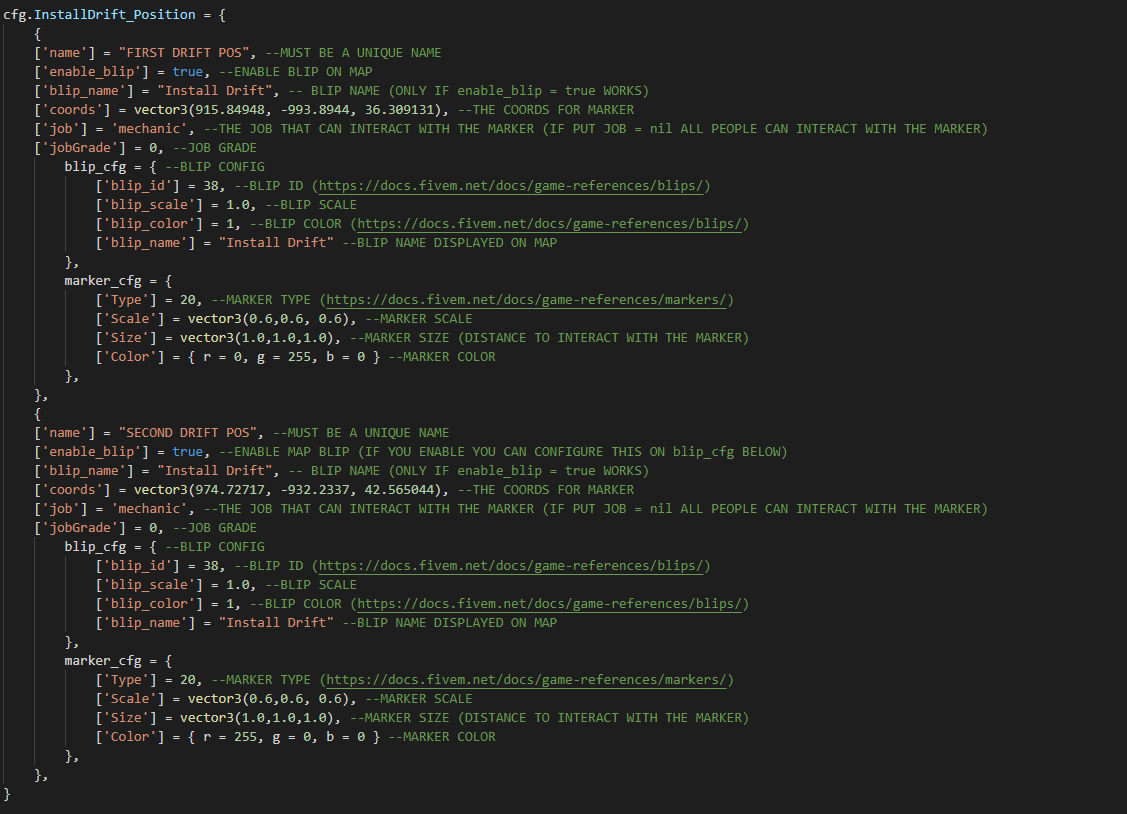Click the first blip_cfg key
Viewport: 1127px width, 814px height.
click(96, 167)
